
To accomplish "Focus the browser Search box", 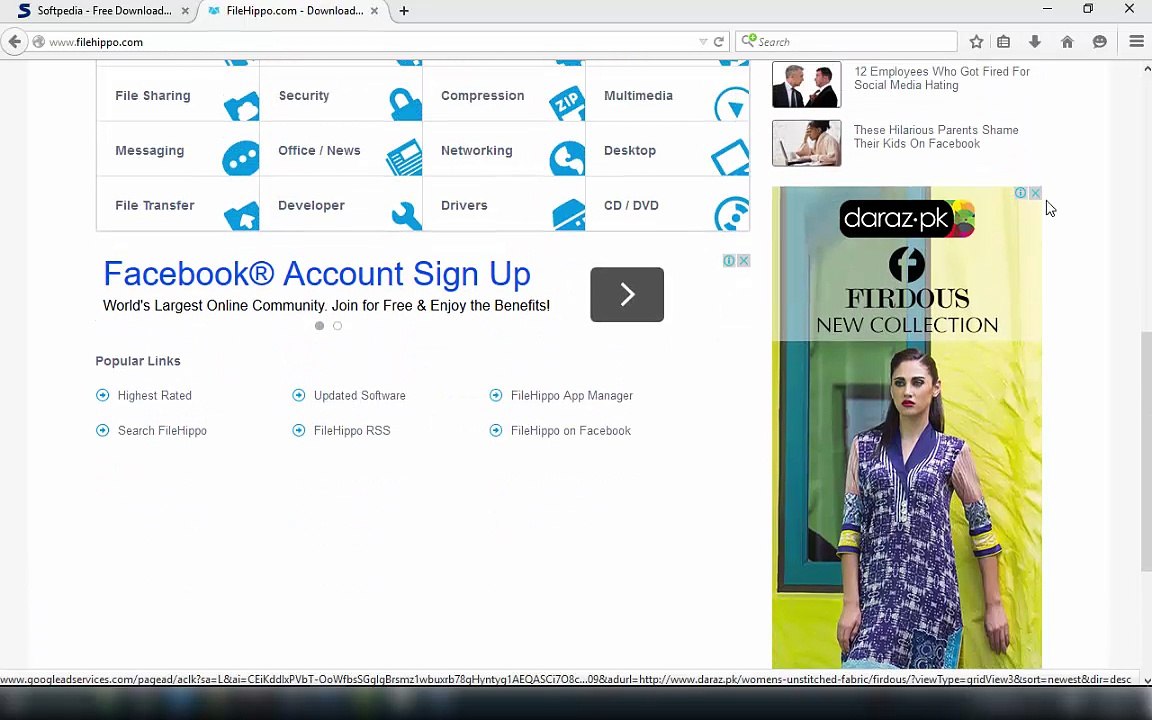I will pos(846,42).
